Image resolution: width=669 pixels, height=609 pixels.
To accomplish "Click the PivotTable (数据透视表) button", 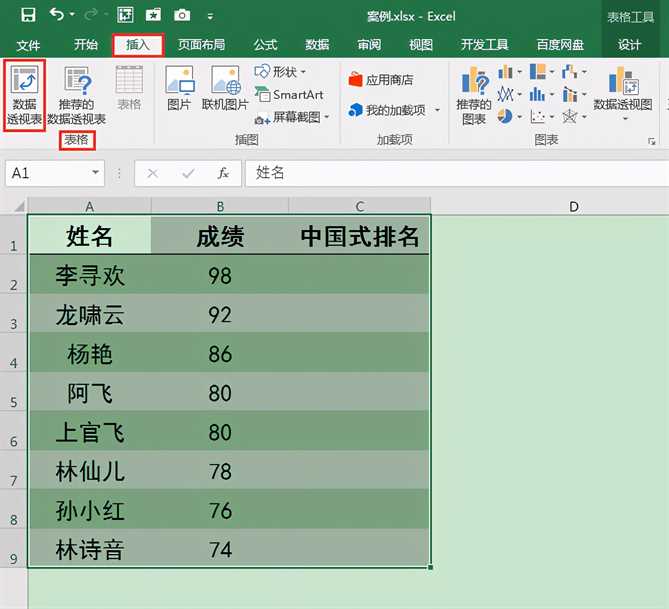I will 25,94.
